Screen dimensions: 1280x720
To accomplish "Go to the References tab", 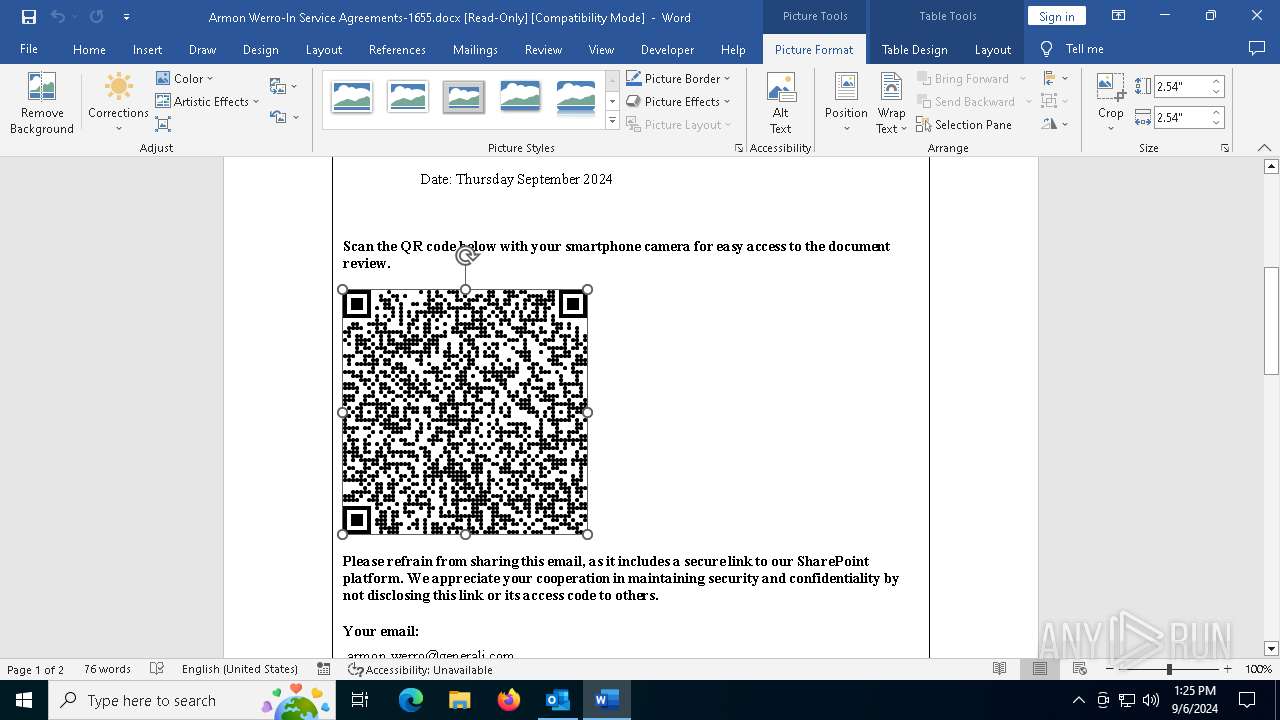I will pyautogui.click(x=397, y=49).
